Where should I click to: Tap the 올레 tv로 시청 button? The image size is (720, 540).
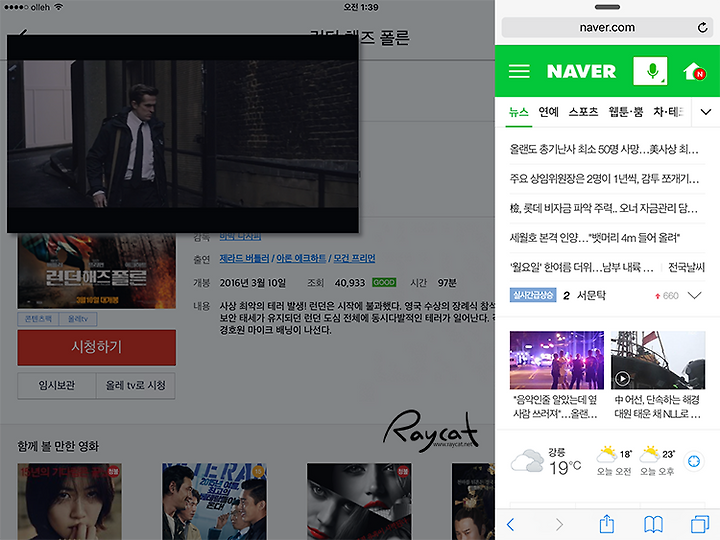[x=136, y=385]
